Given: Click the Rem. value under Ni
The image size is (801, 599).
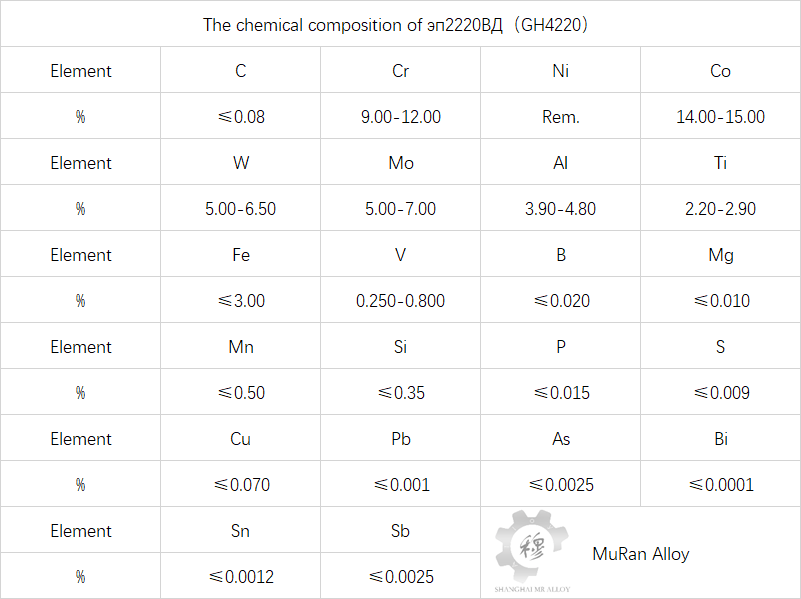Looking at the screenshot, I should coord(560,117).
